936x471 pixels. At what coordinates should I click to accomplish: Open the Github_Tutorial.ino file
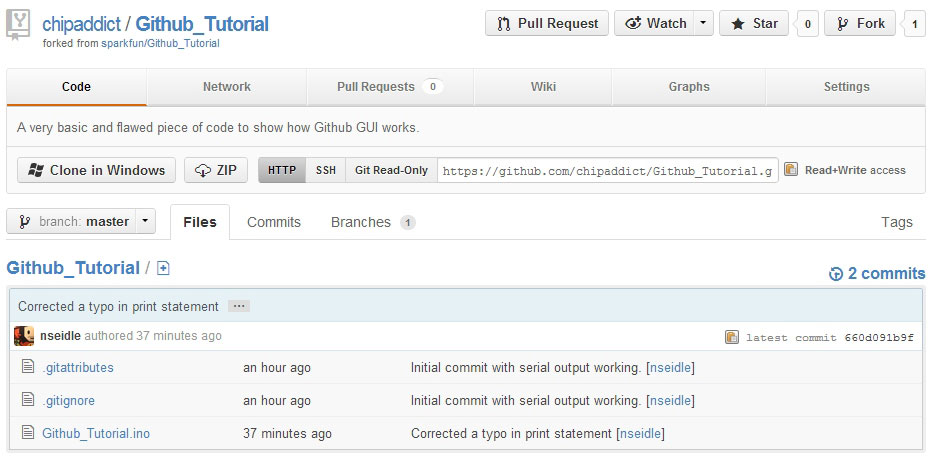96,433
